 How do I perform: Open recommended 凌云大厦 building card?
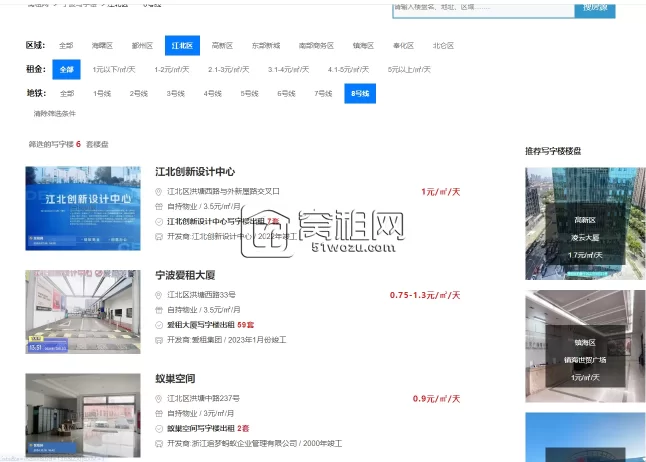pos(585,224)
